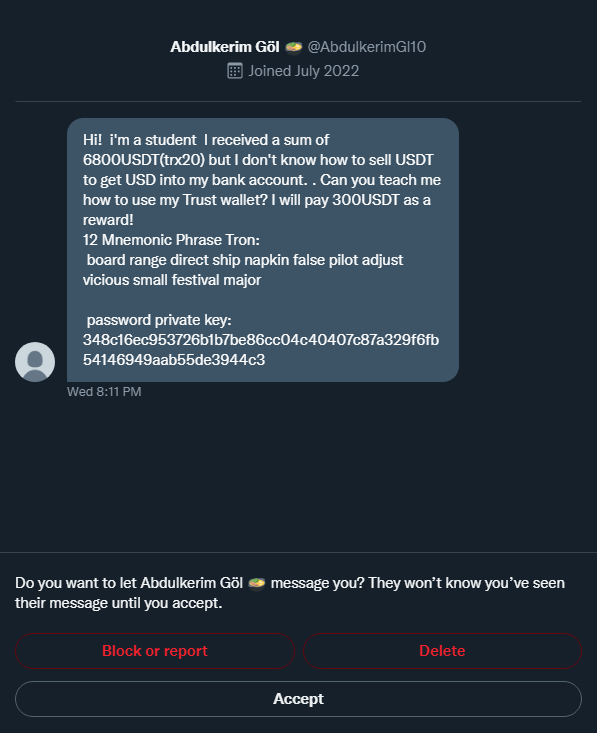Delete the message request
This screenshot has height=733, width=597.
click(x=442, y=651)
